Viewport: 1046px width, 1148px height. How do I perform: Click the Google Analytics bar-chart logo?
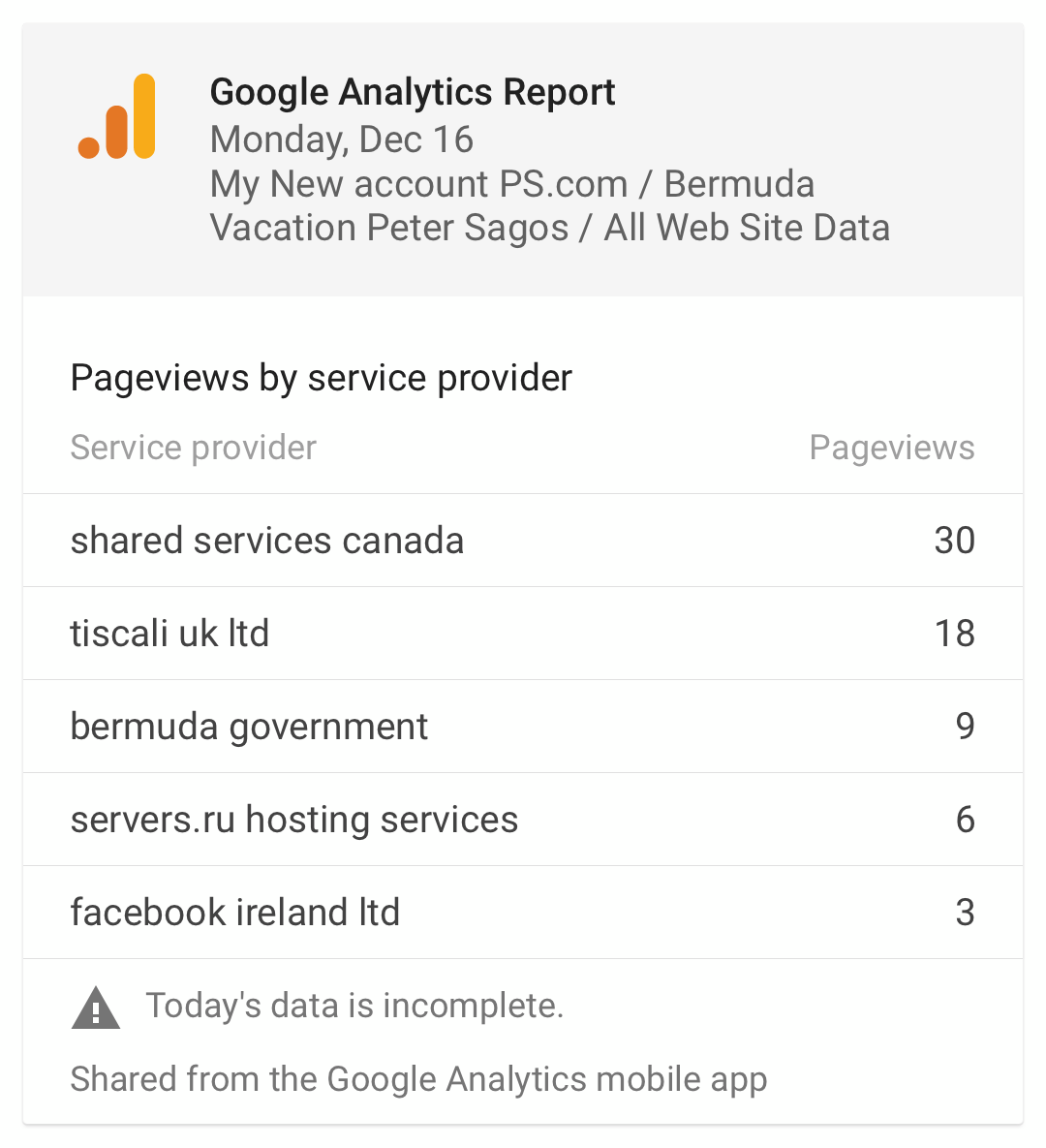pyautogui.click(x=116, y=115)
